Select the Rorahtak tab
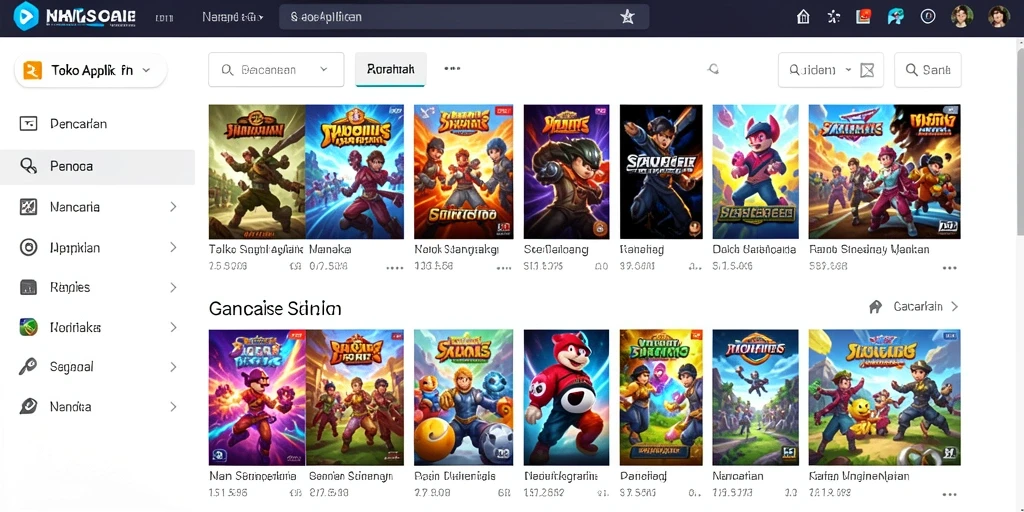Image resolution: width=1024 pixels, height=512 pixels. [x=391, y=69]
